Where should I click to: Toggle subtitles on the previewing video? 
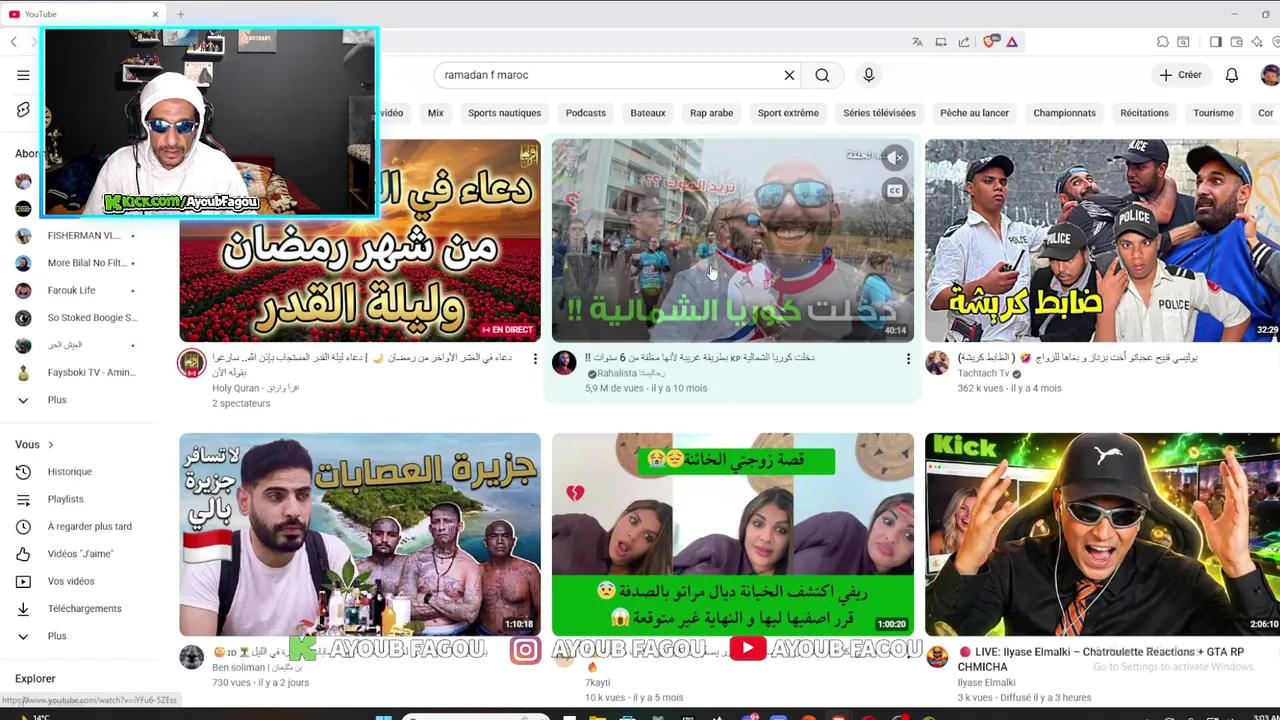tap(895, 191)
